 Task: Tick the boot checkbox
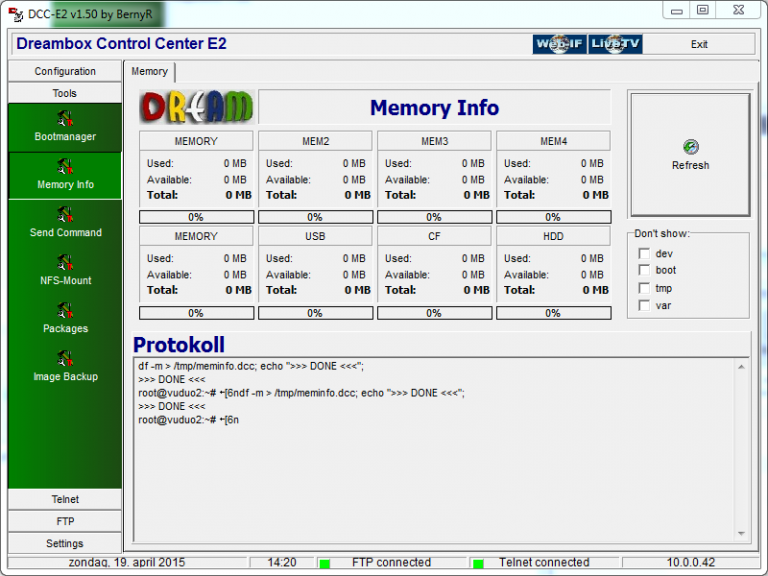tap(644, 271)
